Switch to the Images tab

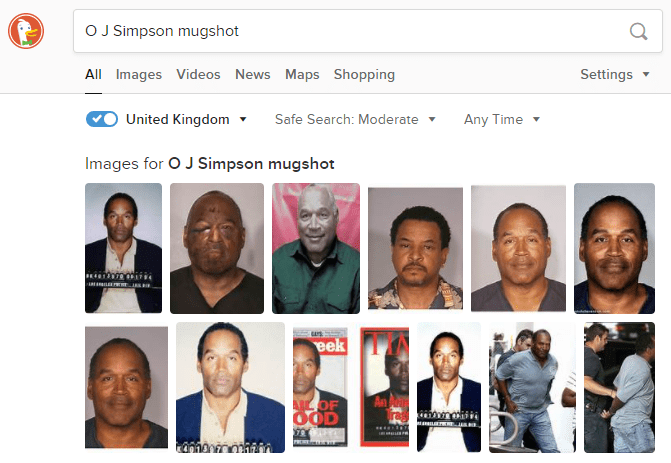tap(139, 74)
